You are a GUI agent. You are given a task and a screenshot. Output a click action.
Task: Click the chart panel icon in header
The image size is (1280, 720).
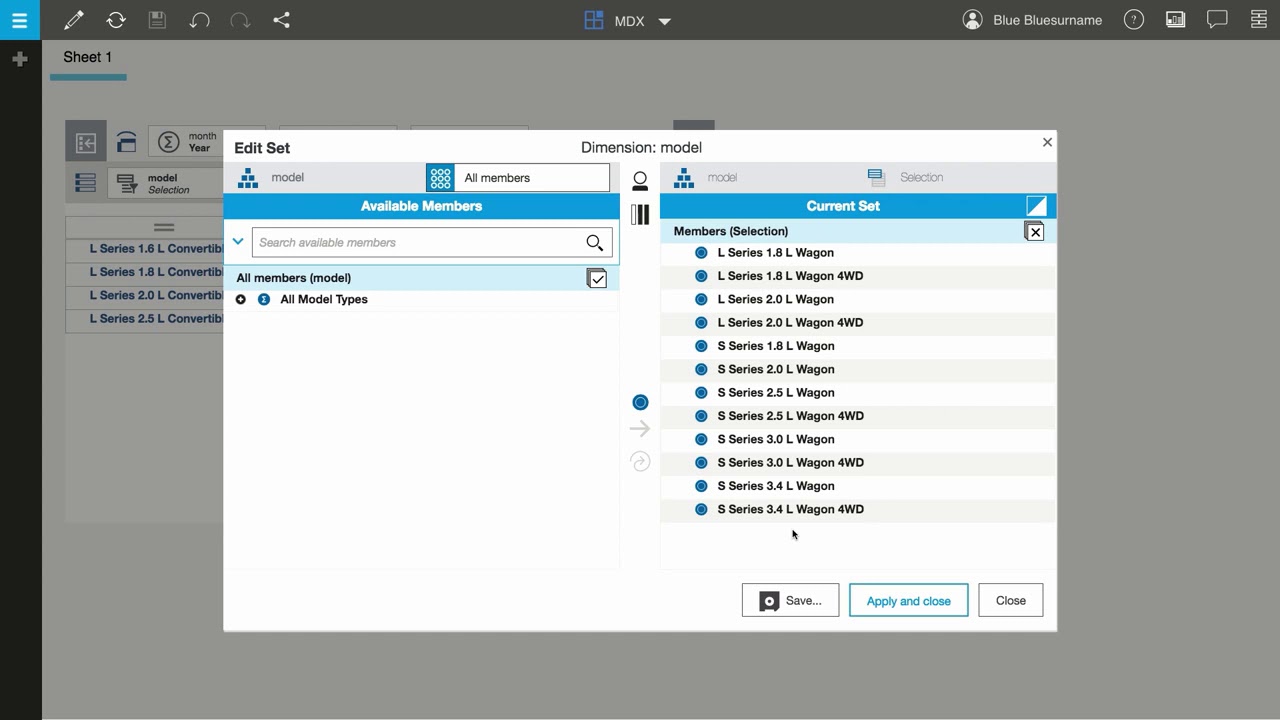(x=1176, y=20)
